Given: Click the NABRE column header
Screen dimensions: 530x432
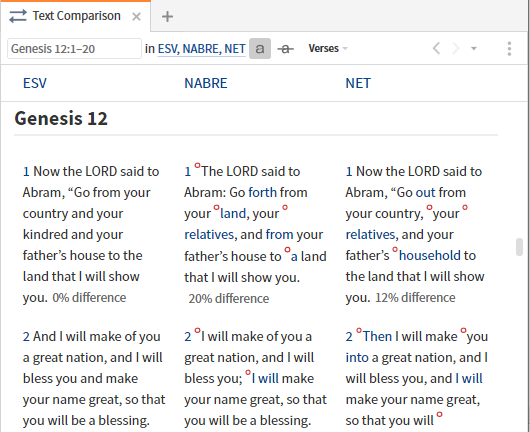Looking at the screenshot, I should [206, 83].
